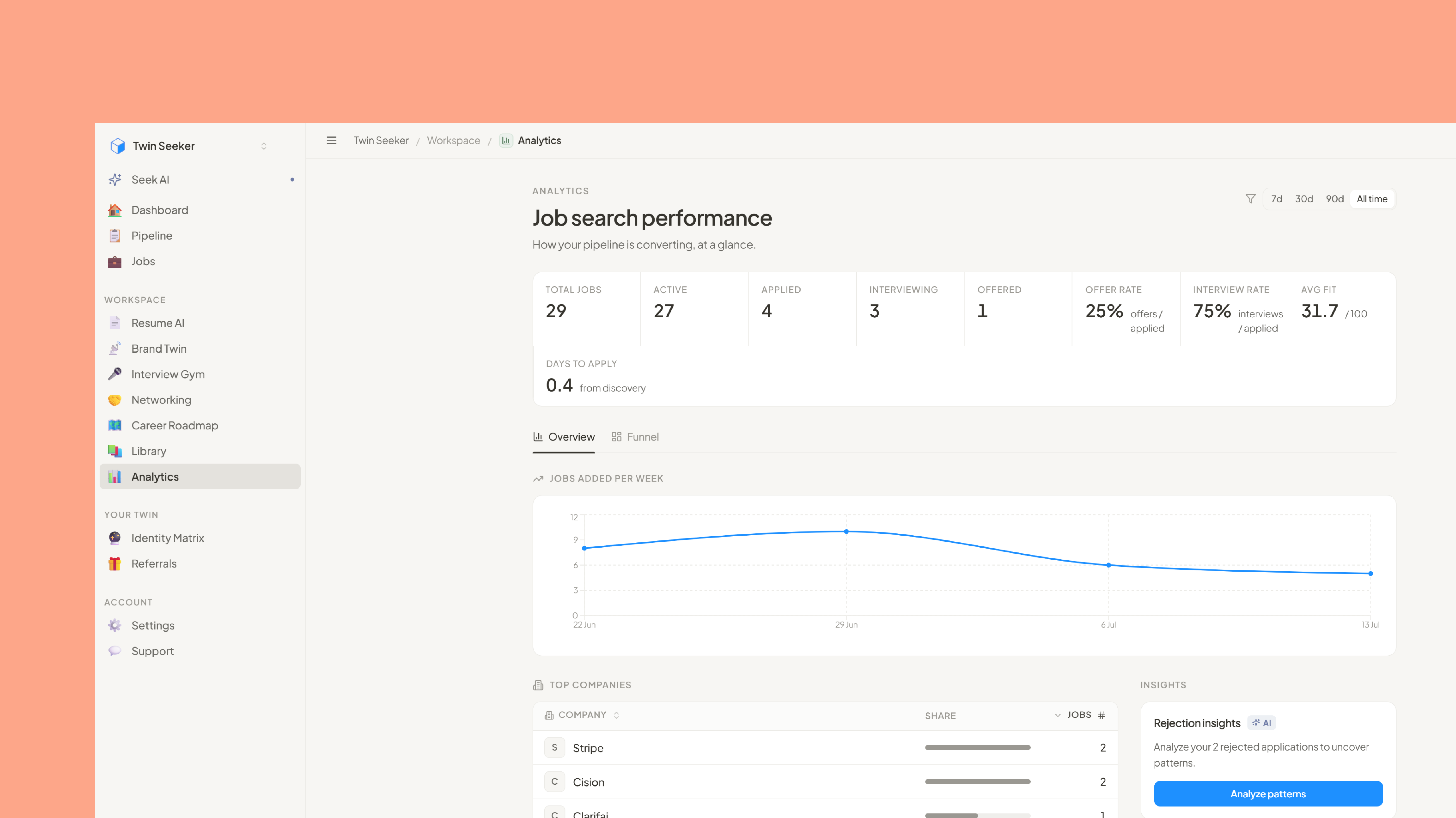Click the Stripe row company name
The width and height of the screenshot is (1456, 818).
[x=588, y=748]
